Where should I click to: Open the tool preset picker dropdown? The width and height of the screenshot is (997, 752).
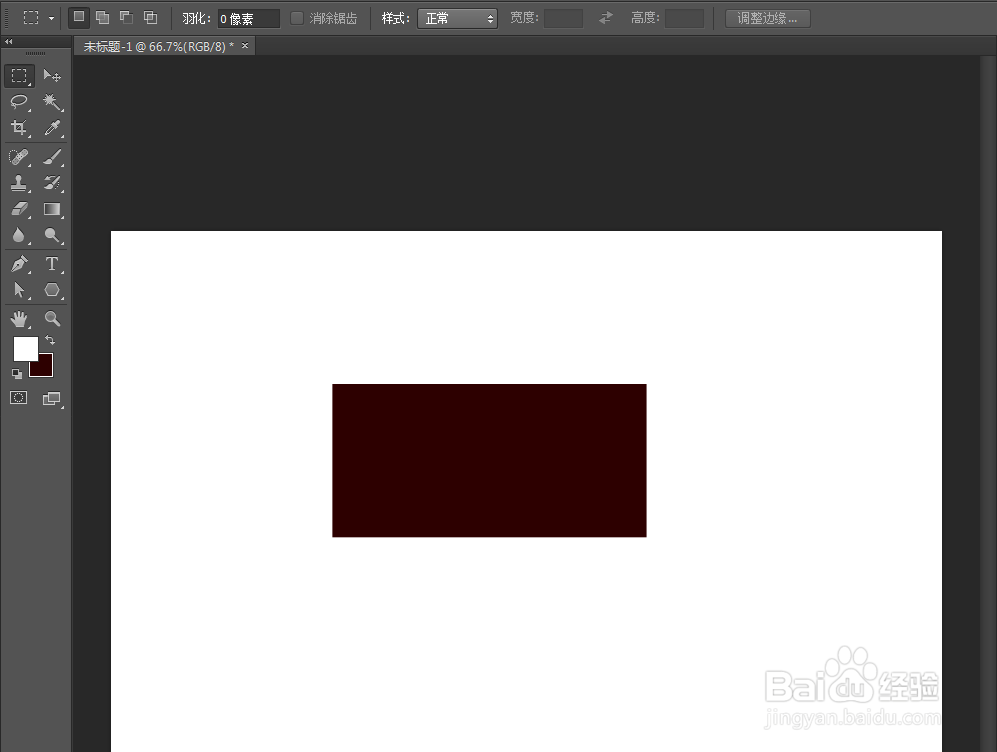(x=52, y=18)
